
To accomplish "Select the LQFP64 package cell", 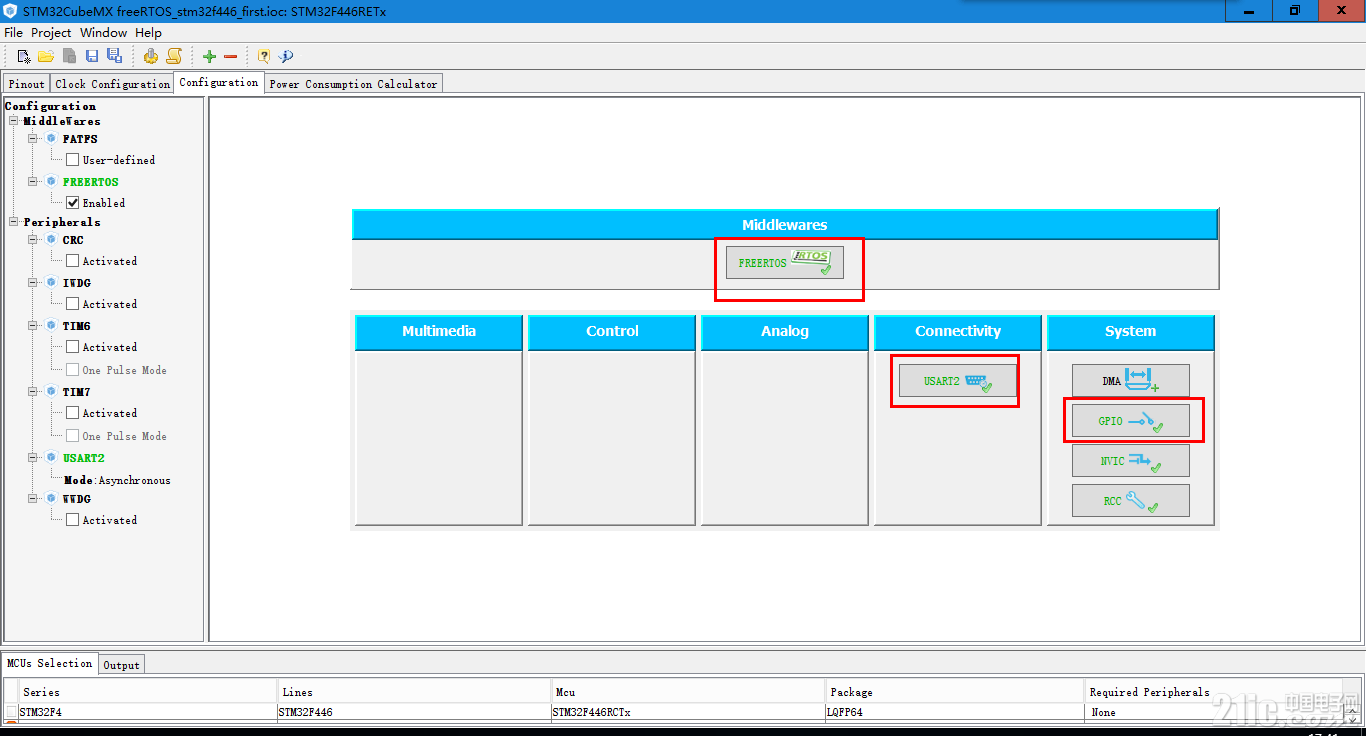I will (x=956, y=712).
